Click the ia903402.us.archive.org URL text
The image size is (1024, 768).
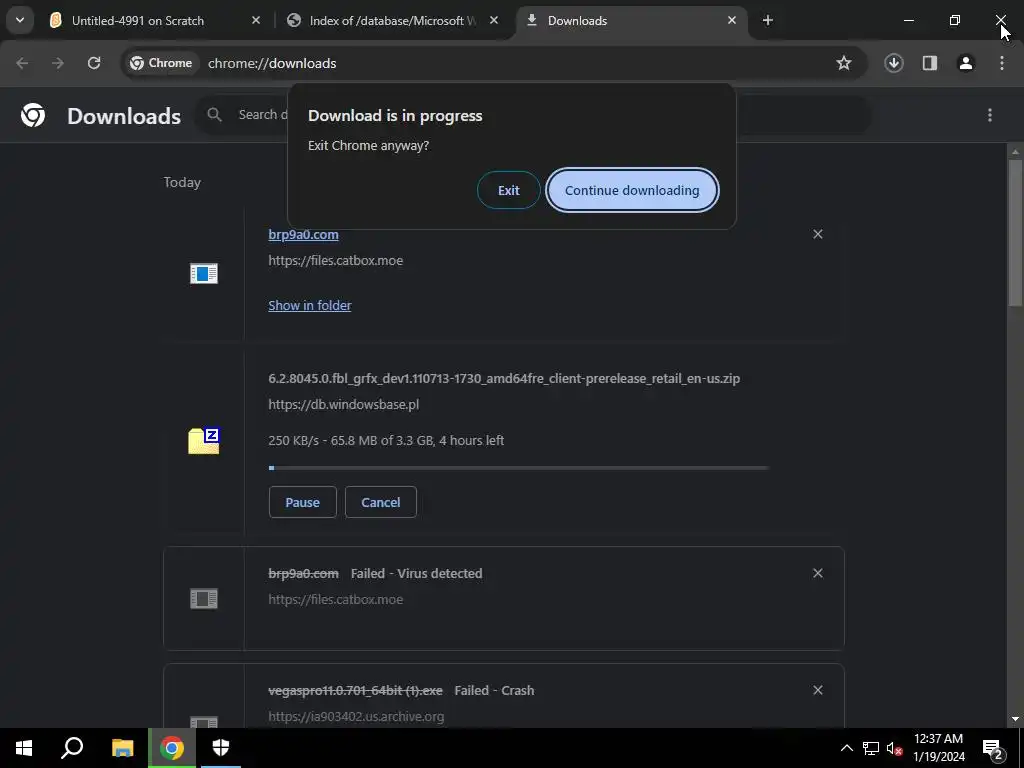tap(356, 716)
